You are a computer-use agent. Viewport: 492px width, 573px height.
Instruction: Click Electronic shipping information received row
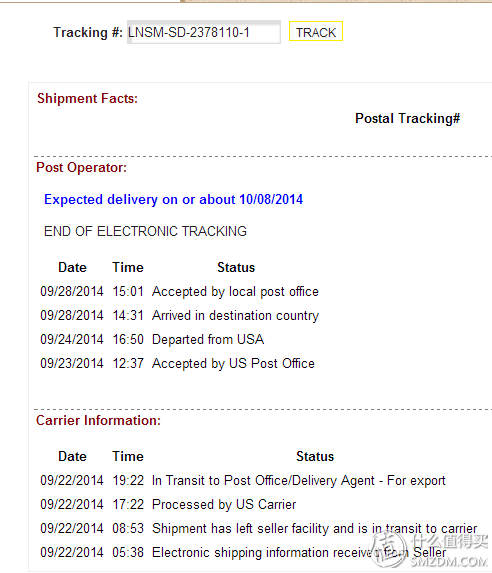243,553
